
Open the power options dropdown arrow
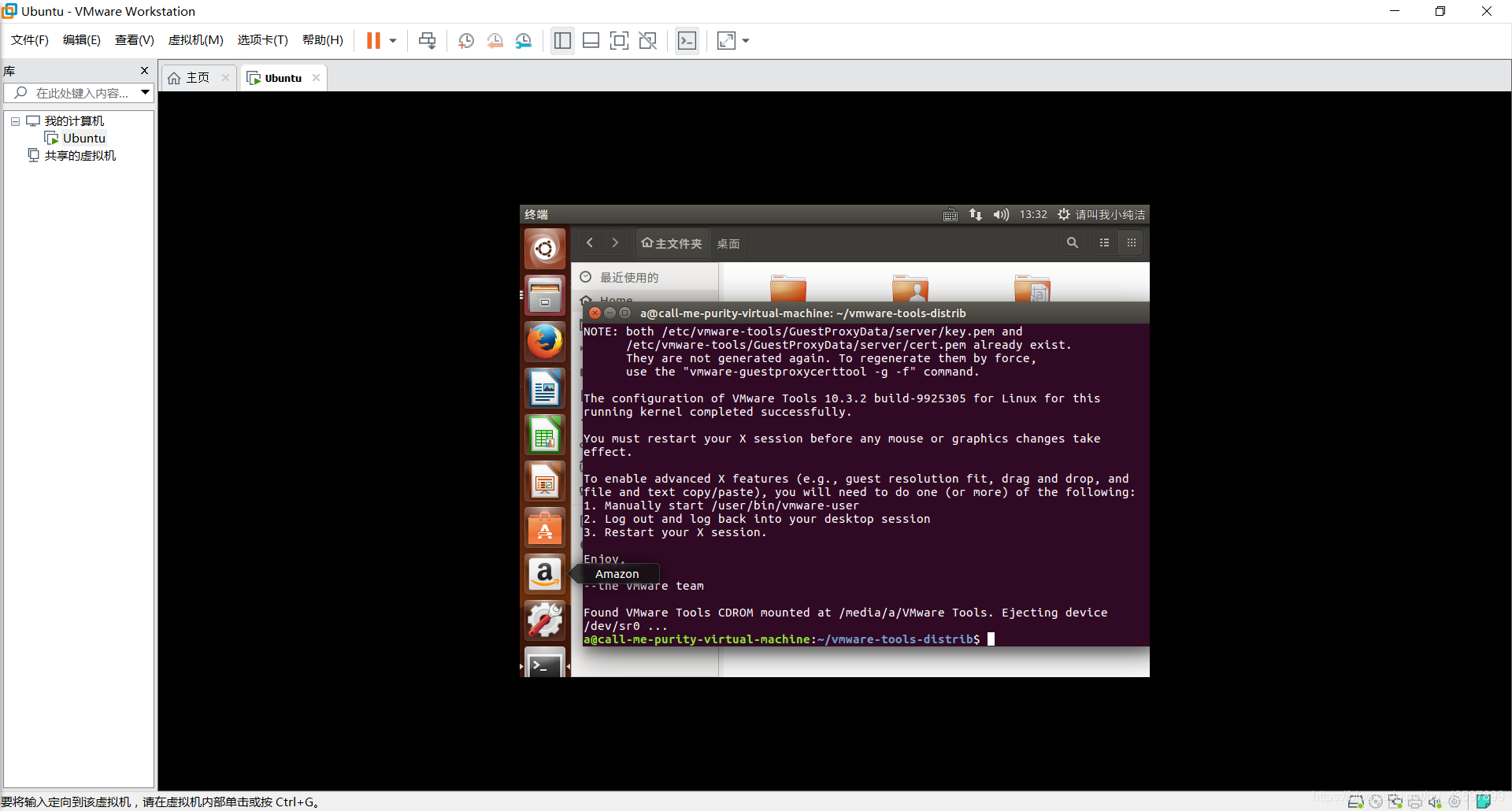pos(393,41)
